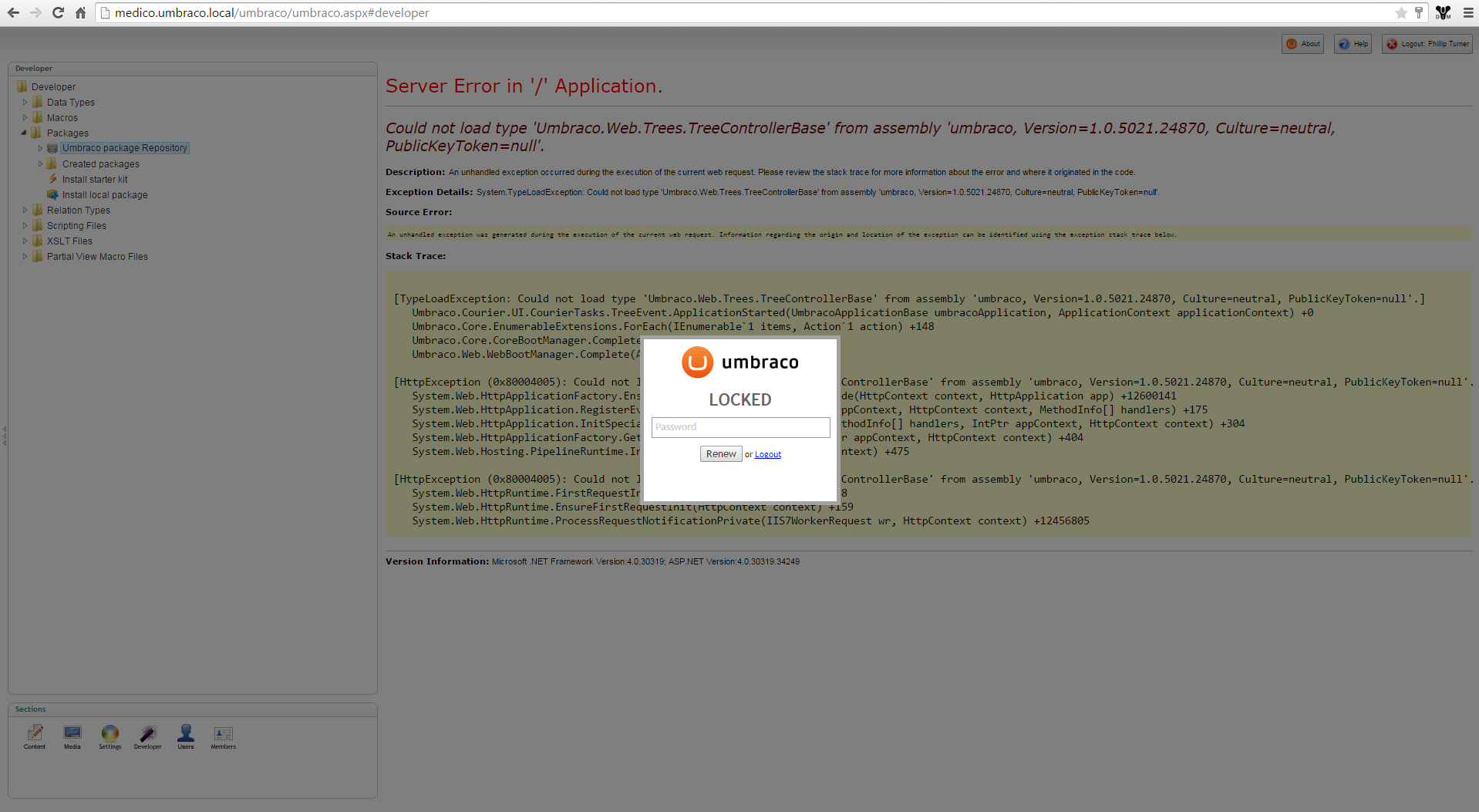This screenshot has width=1479, height=812.
Task: Expand the Scripting Files node
Action: tap(25, 225)
